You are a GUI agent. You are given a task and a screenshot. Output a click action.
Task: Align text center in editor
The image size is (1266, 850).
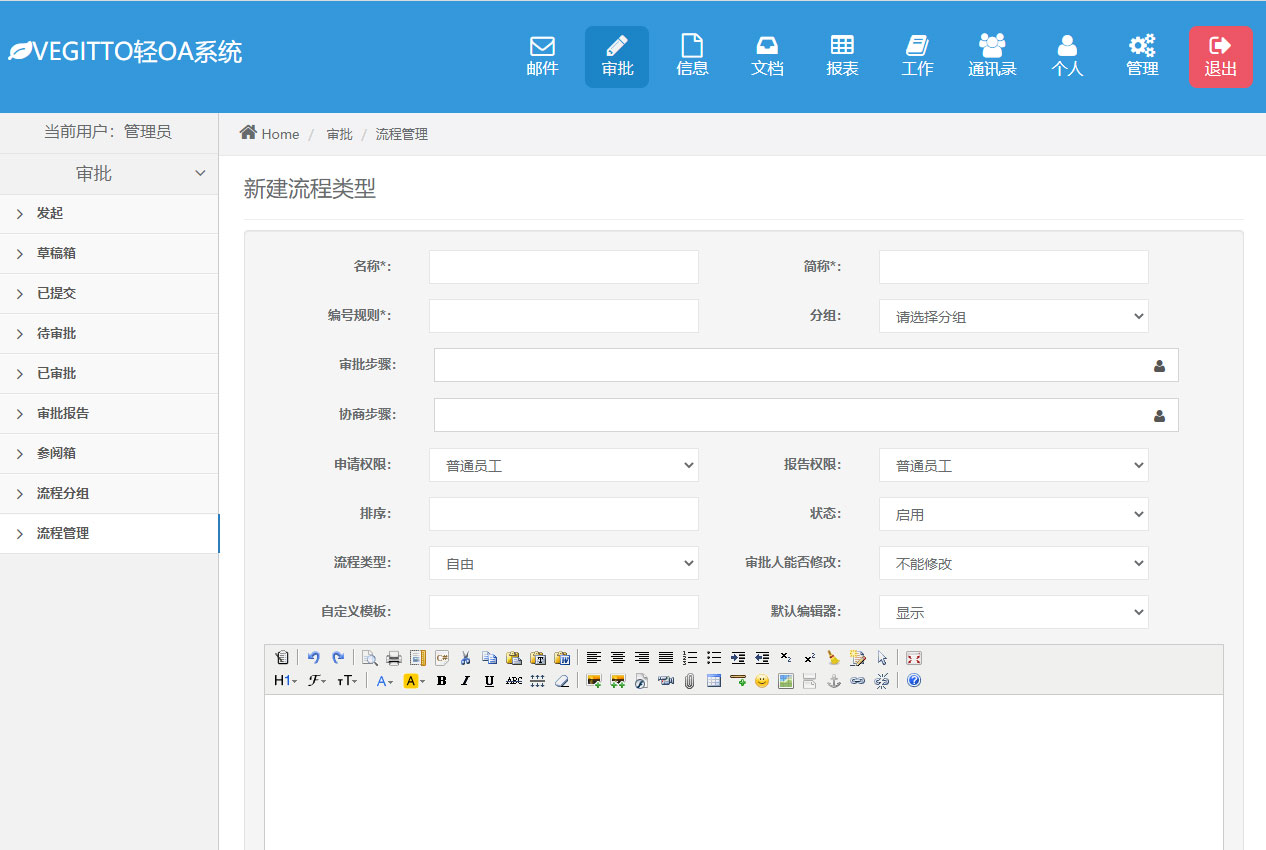click(x=618, y=658)
